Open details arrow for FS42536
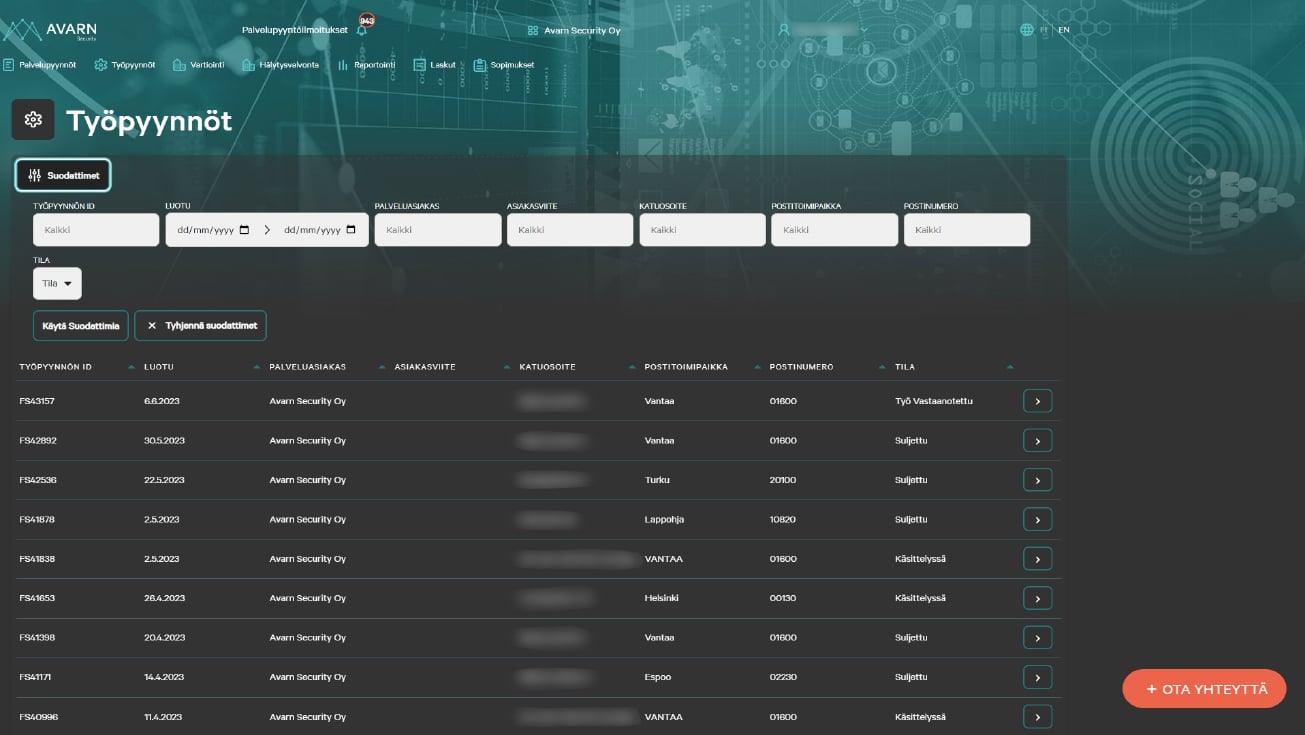Image resolution: width=1305 pixels, height=735 pixels. (x=1038, y=480)
